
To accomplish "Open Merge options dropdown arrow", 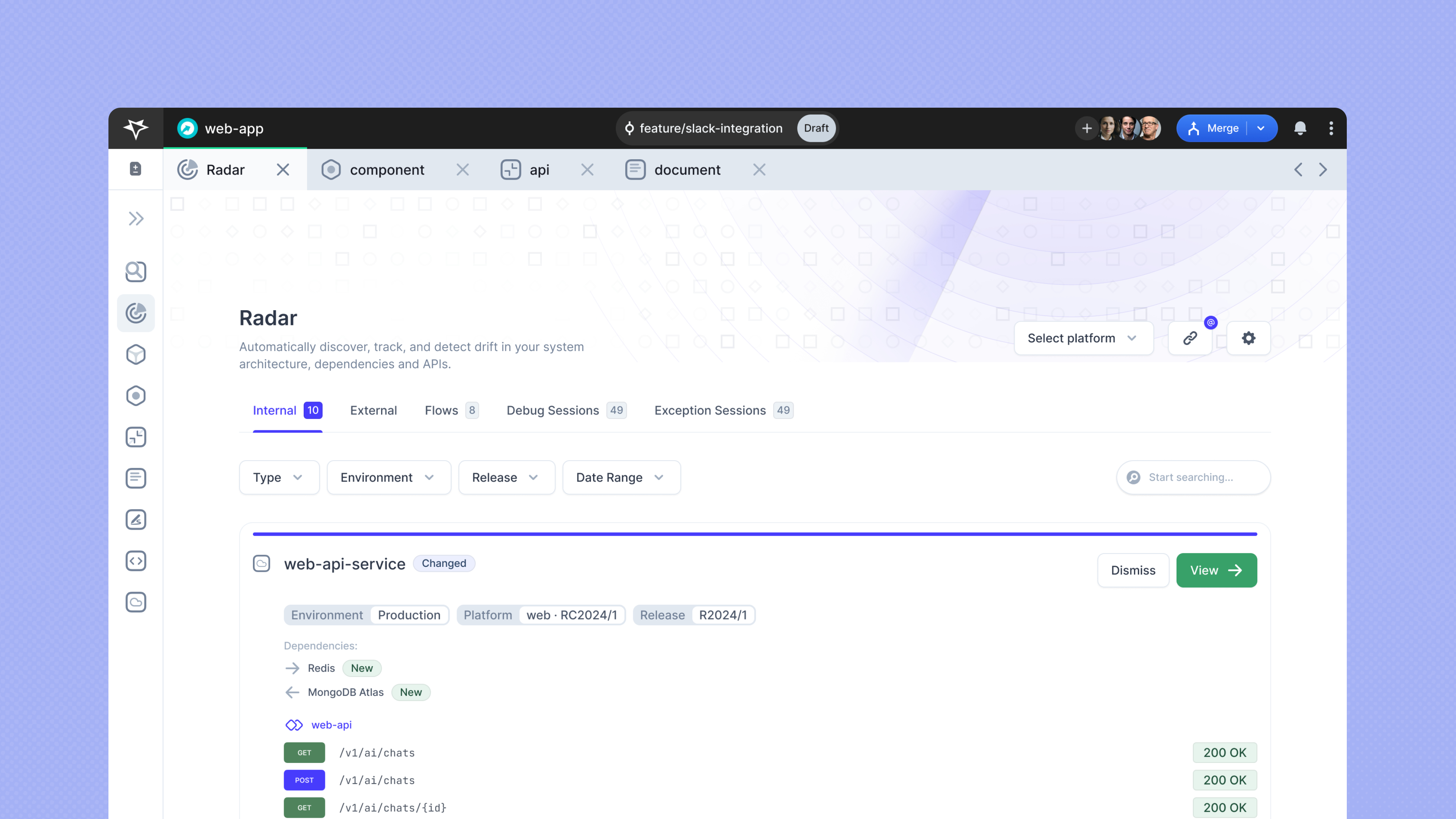I will point(1261,128).
